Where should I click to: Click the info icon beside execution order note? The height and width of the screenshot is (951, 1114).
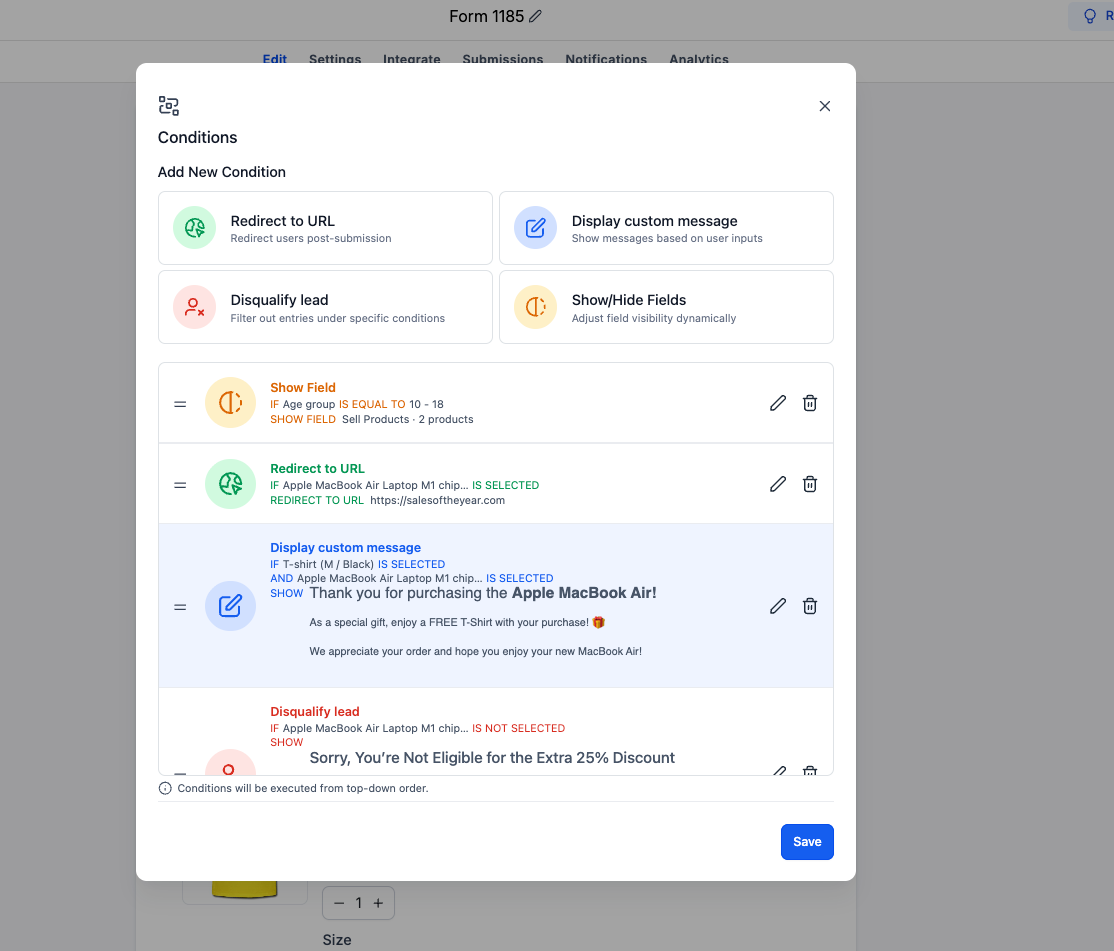point(165,788)
